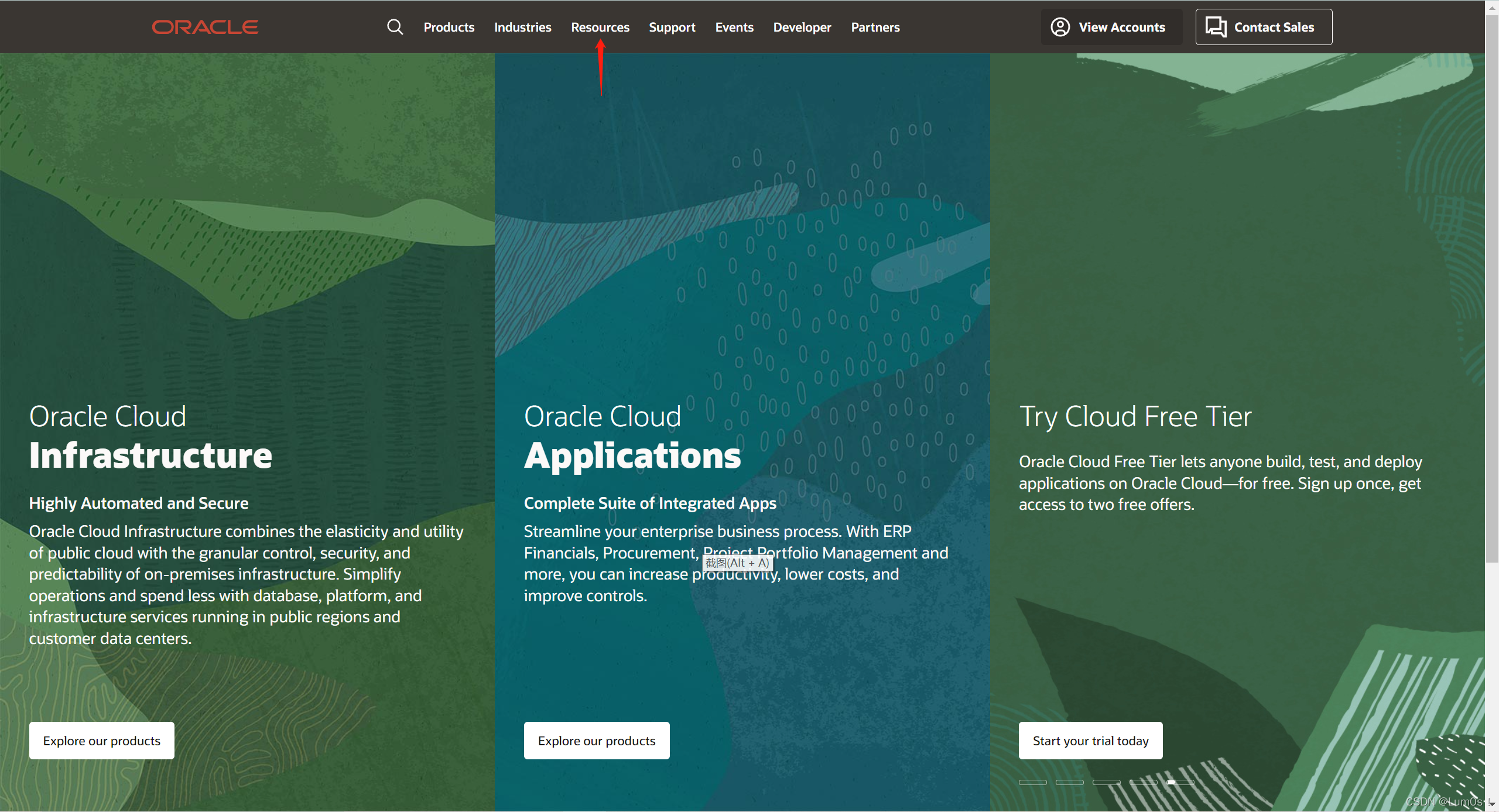Select the third carousel slide indicator
1499x812 pixels.
(1106, 782)
